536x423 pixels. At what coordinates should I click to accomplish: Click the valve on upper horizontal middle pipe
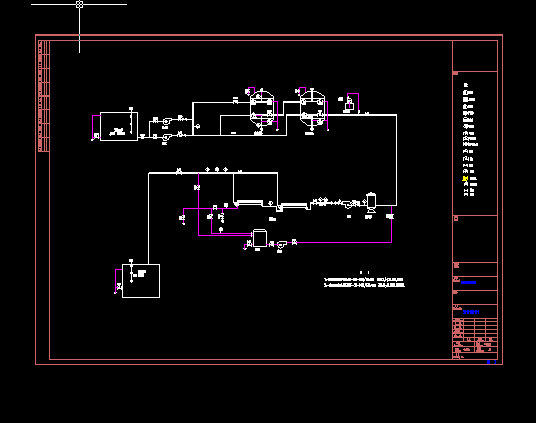[x=178, y=171]
